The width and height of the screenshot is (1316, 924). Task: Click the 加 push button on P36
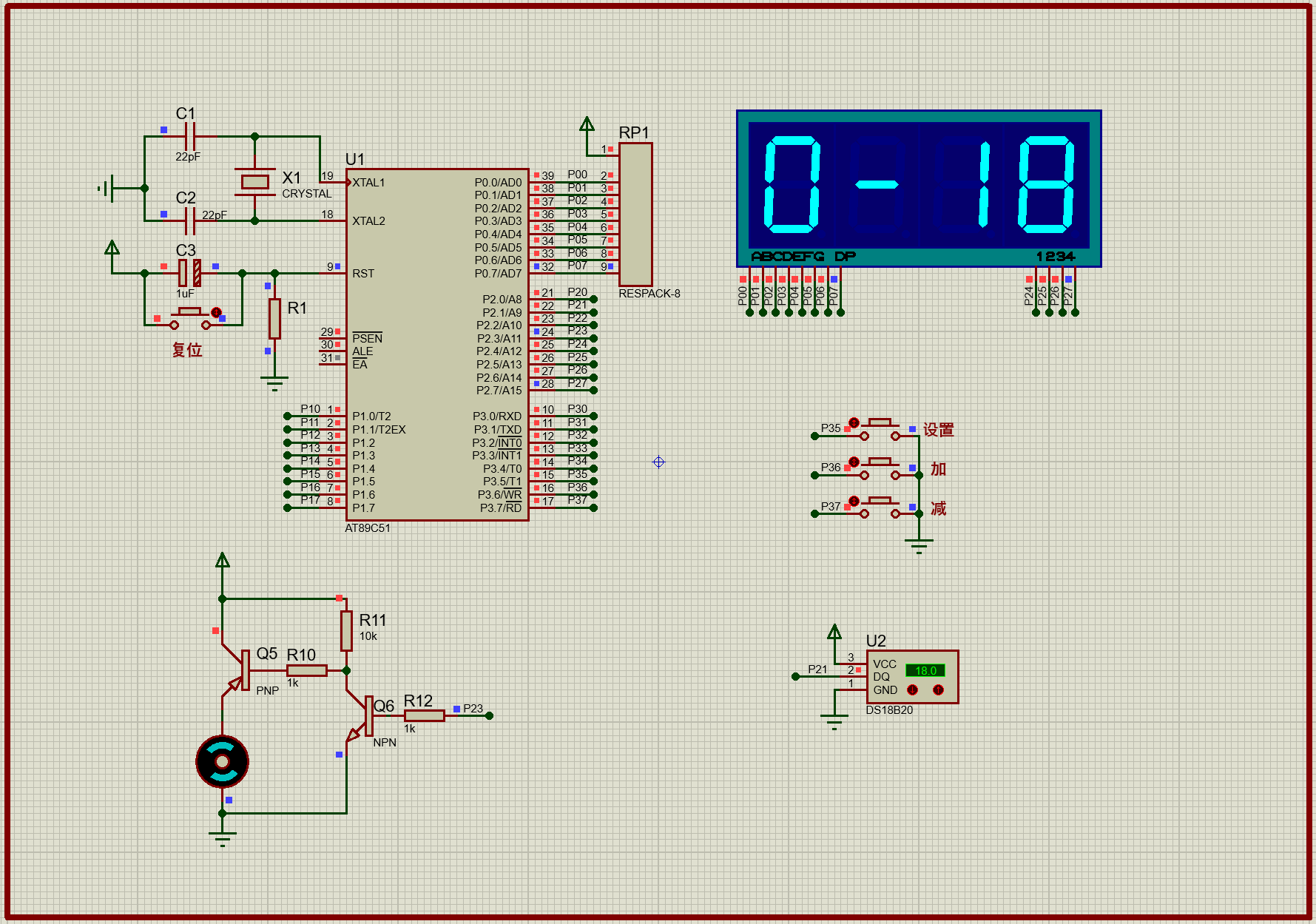point(879,468)
